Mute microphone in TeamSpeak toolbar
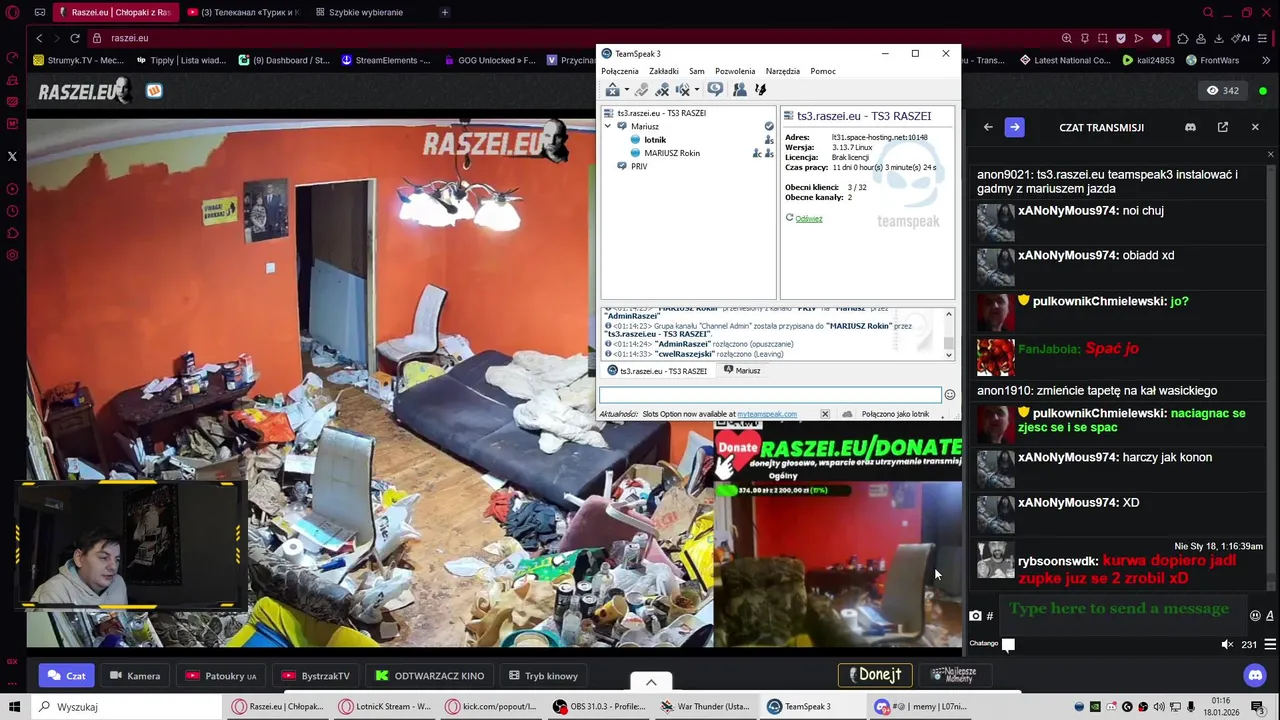This screenshot has height=720, width=1280. pyautogui.click(x=662, y=90)
